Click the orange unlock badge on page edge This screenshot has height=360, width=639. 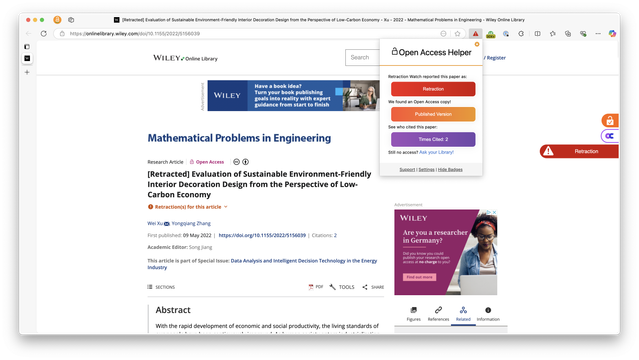click(610, 121)
